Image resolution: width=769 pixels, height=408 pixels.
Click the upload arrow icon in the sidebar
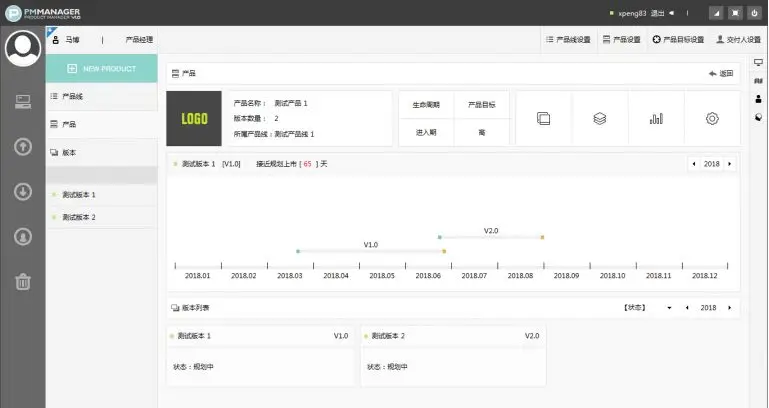pos(22,146)
